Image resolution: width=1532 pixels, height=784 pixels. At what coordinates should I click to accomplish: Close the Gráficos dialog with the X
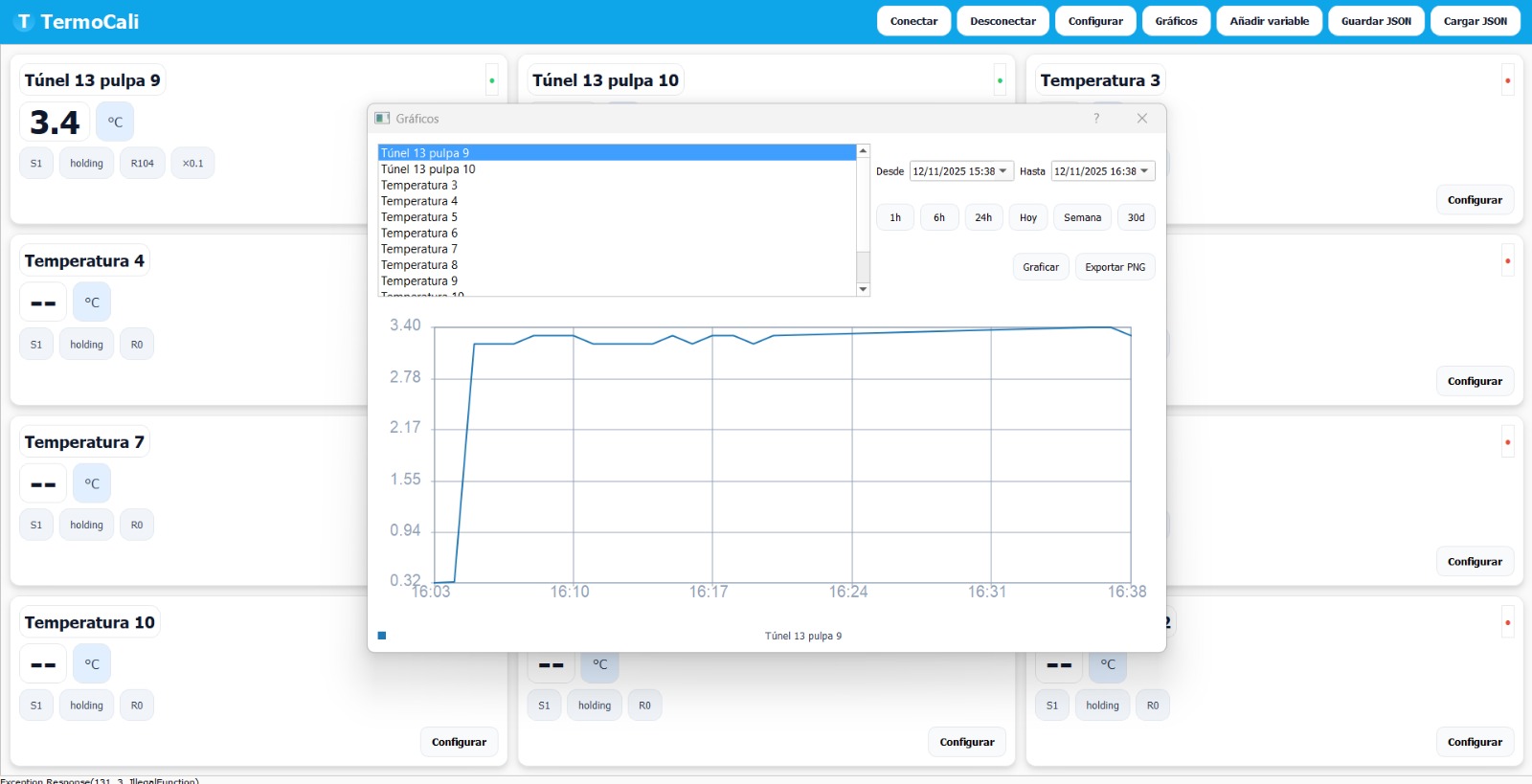[x=1141, y=118]
